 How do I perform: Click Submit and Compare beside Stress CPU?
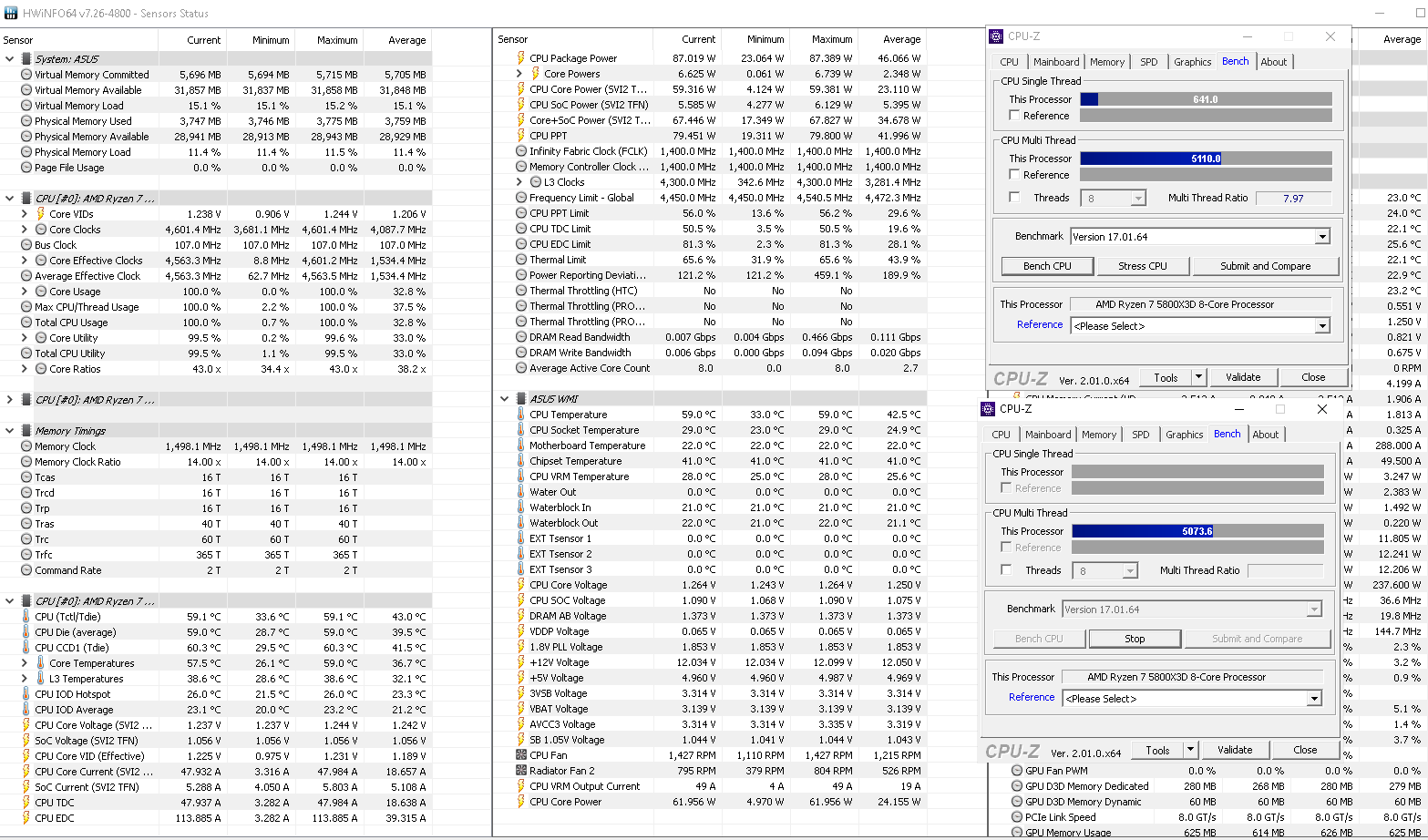pos(1265,266)
